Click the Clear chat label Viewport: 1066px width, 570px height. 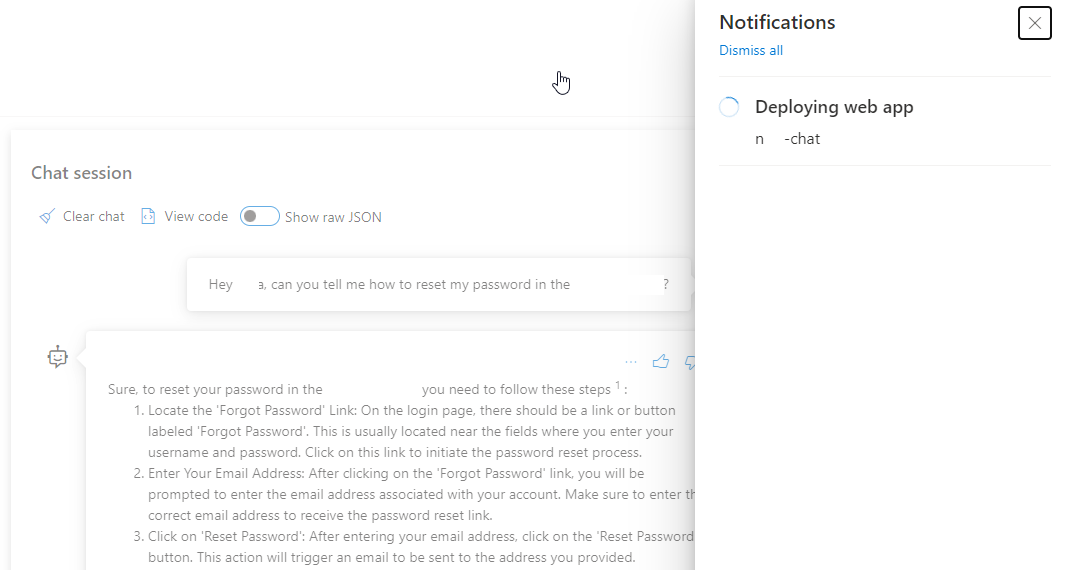tap(94, 216)
